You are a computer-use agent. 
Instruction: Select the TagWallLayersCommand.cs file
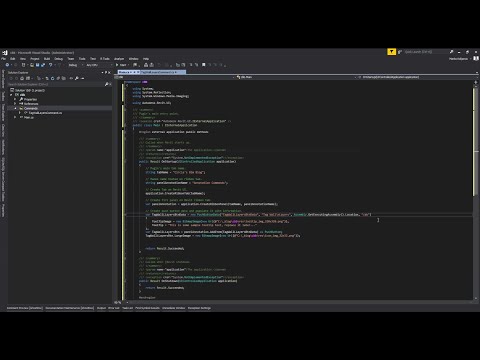[x=45, y=113]
